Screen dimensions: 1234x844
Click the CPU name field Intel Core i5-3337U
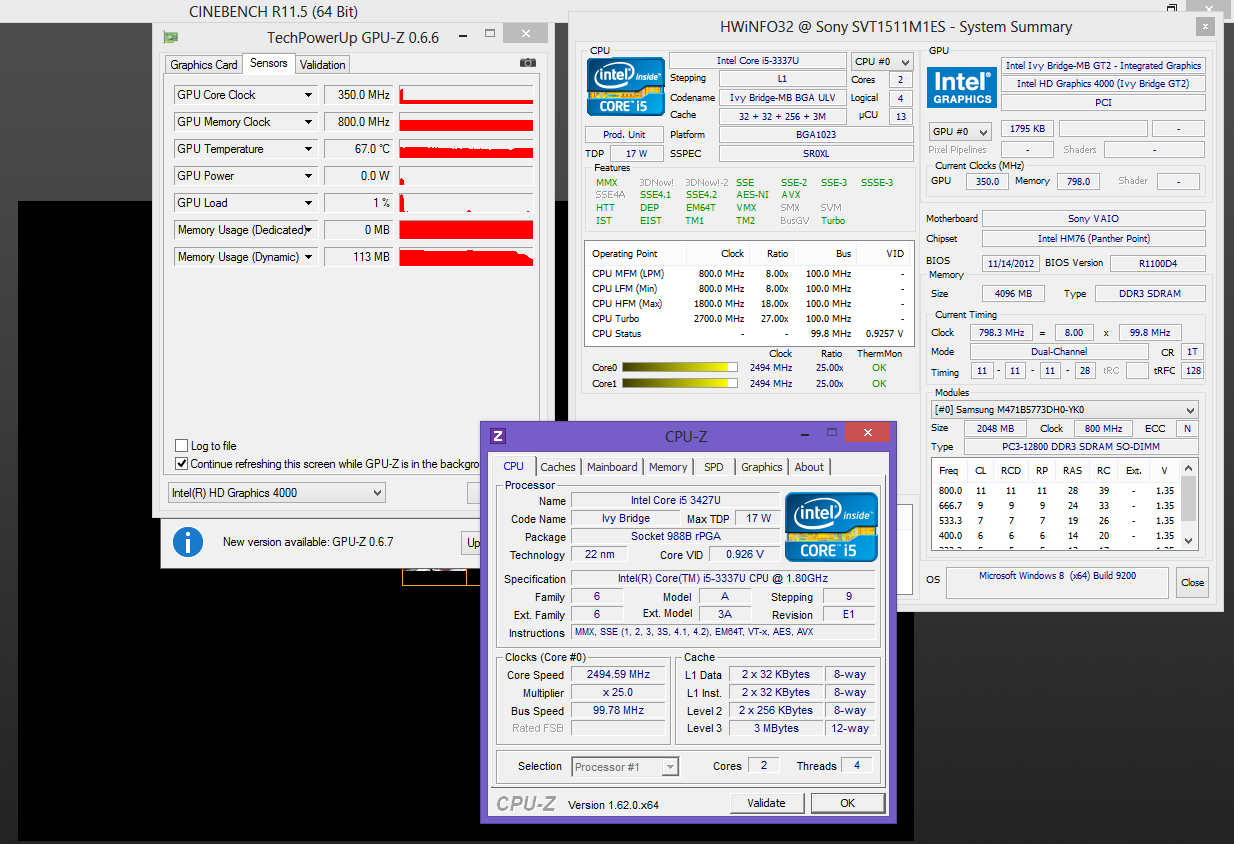click(x=757, y=61)
